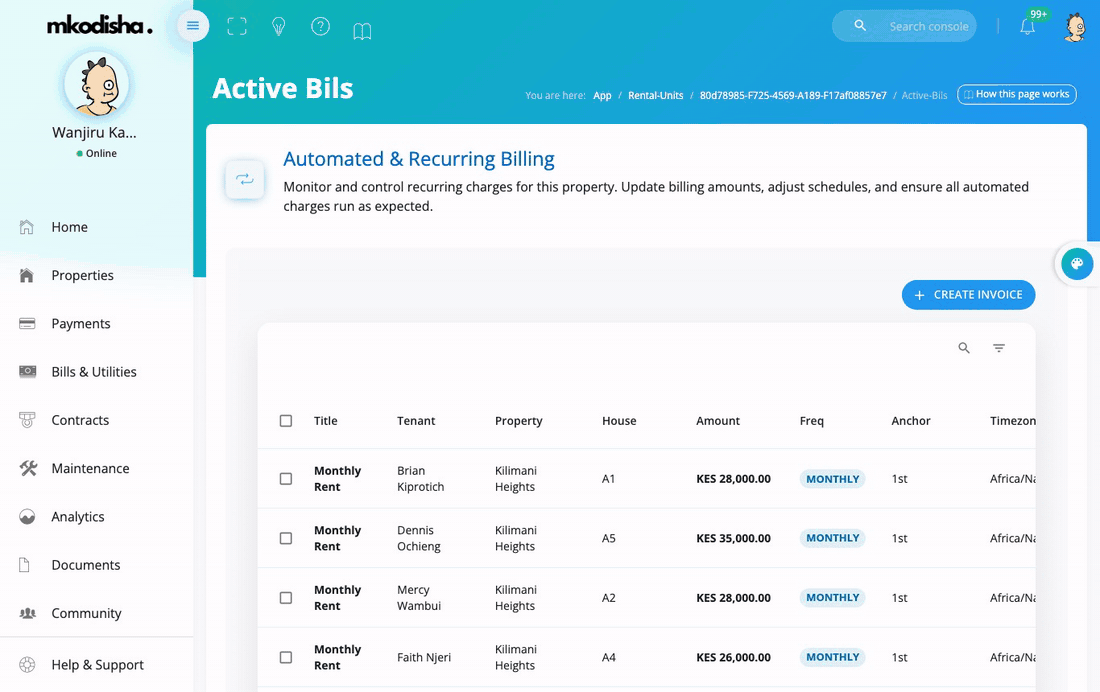This screenshot has width=1100, height=692.
Task: Click the Create Invoice button
Action: [968, 295]
